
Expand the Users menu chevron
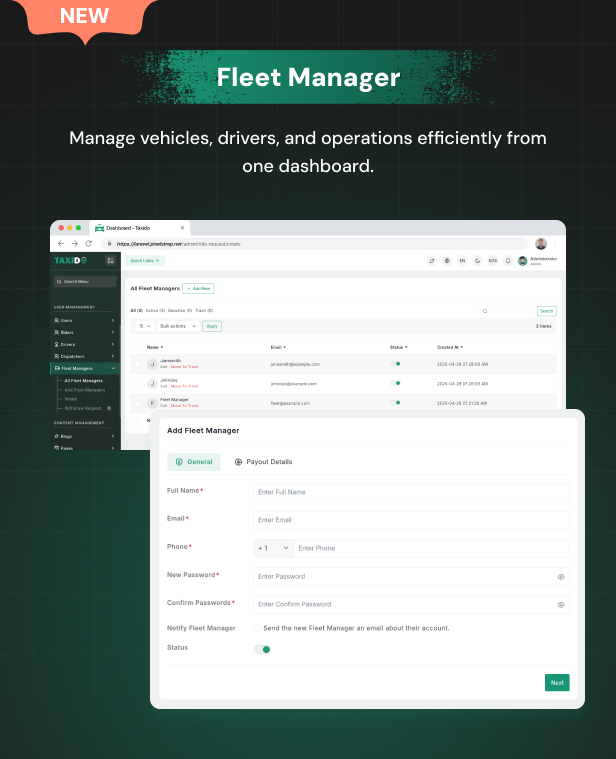point(113,320)
